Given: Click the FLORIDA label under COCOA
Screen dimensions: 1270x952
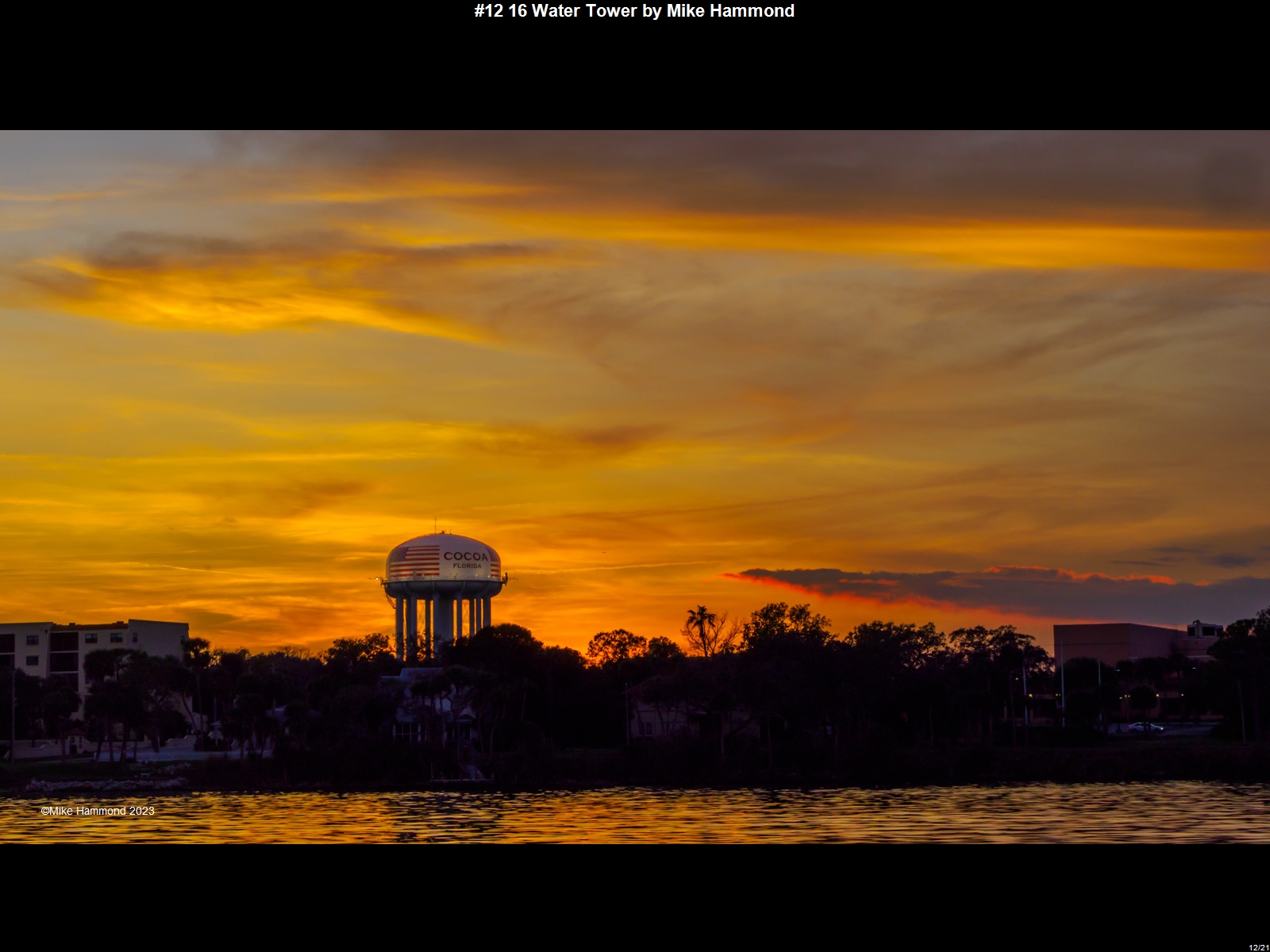Looking at the screenshot, I should pos(468,566).
